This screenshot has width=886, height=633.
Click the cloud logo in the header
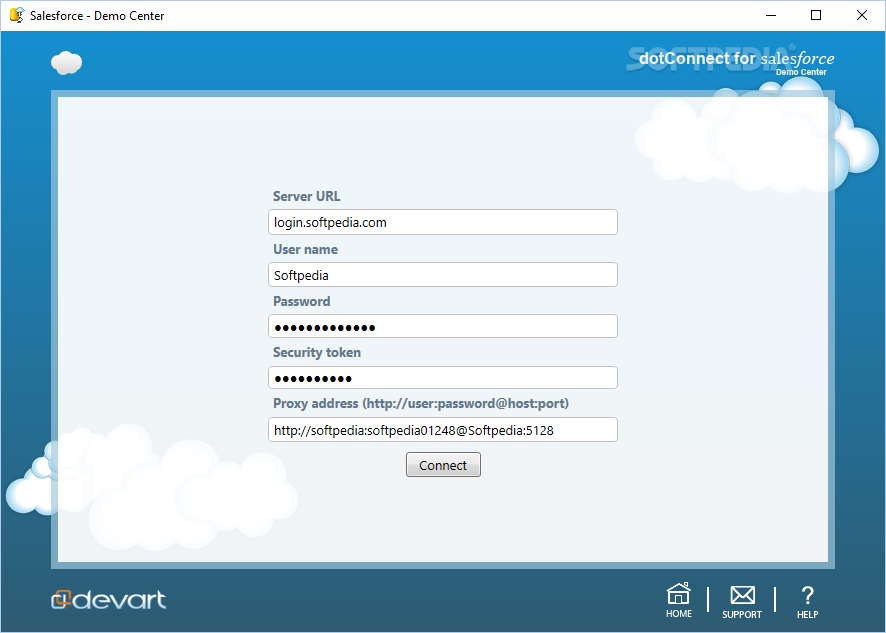(x=67, y=62)
